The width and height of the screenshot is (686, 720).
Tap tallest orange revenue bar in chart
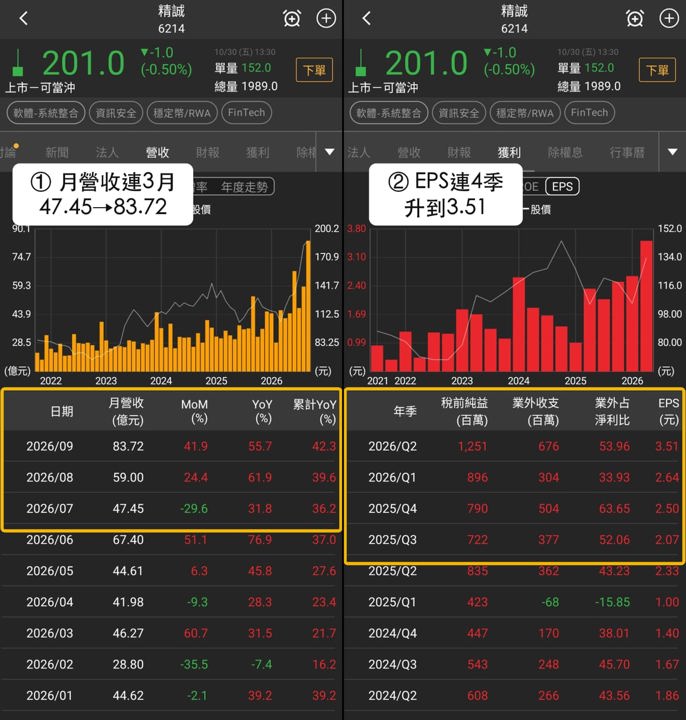308,306
